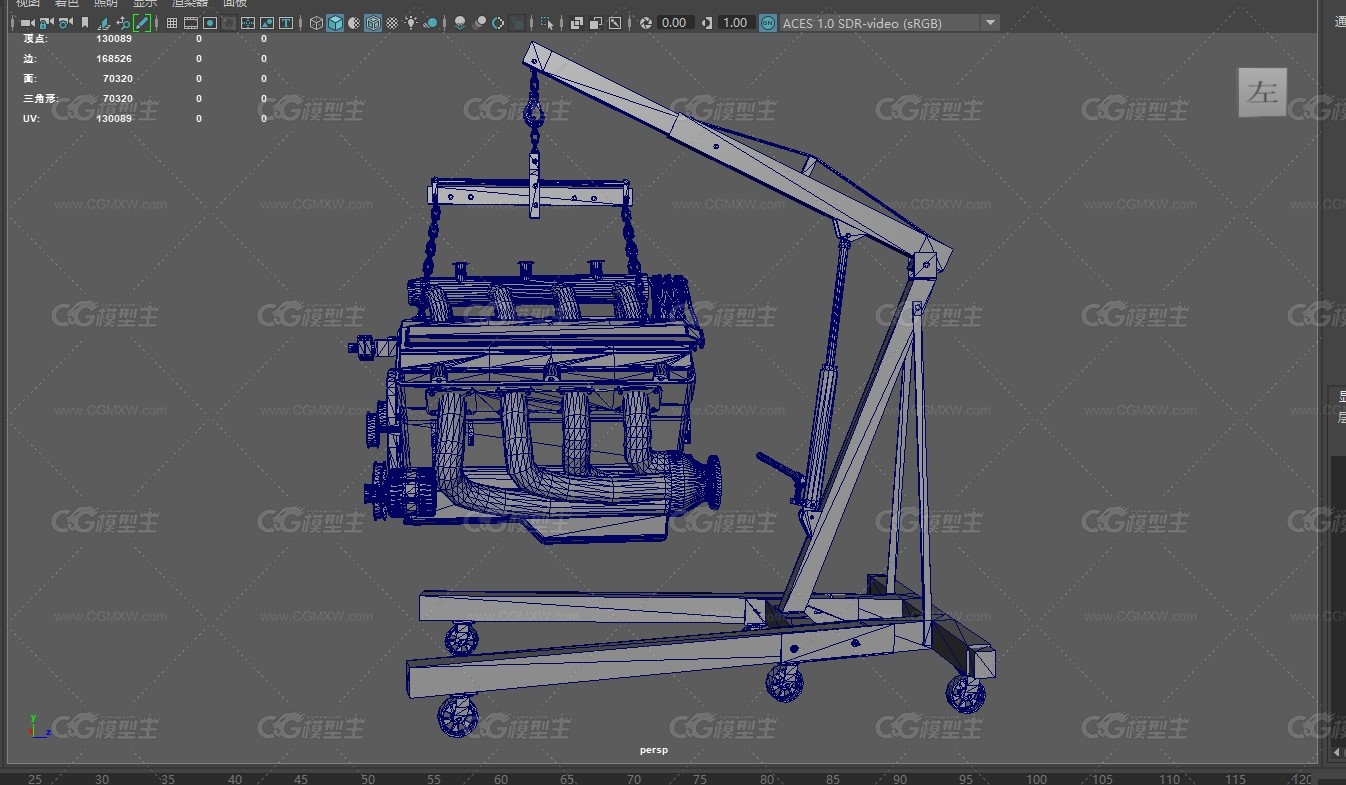Click the UV count row label
The image size is (1346, 785).
click(x=30, y=118)
